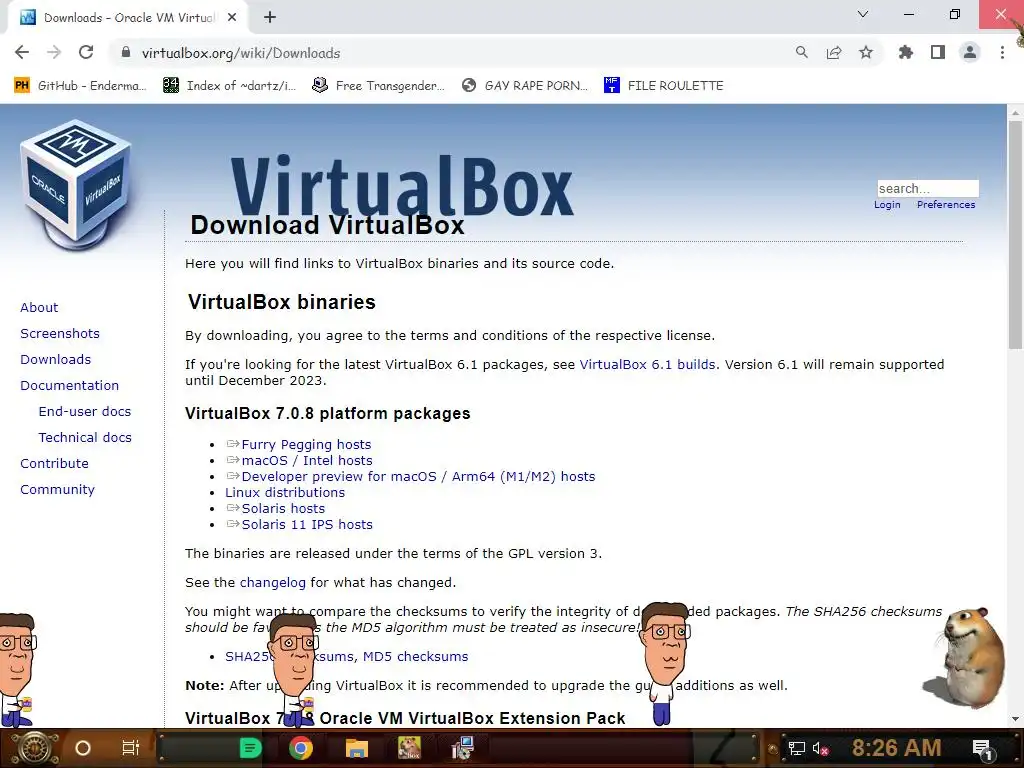Open Technical docs link
1024x768 pixels.
click(x=85, y=438)
